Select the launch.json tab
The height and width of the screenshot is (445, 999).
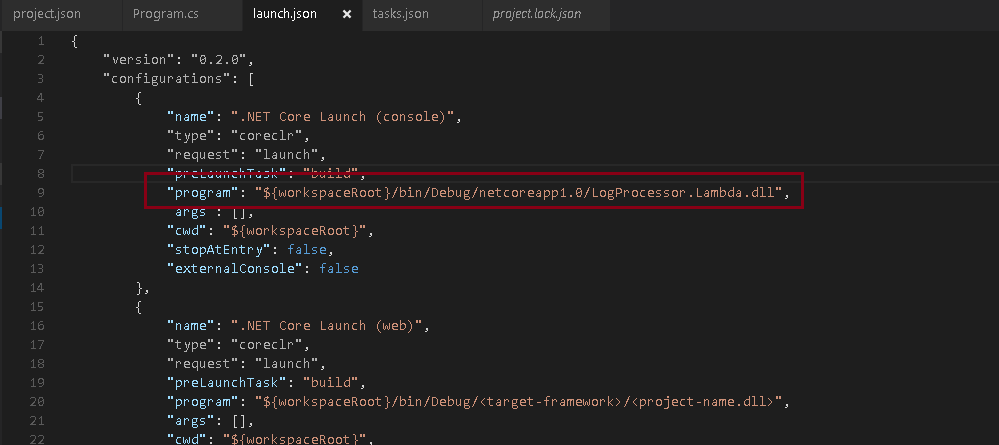[285, 13]
